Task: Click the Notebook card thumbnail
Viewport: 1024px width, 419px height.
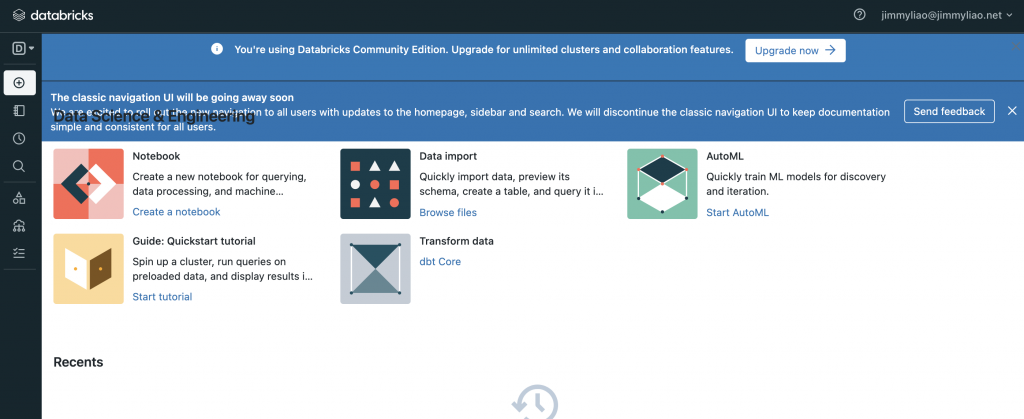Action: click(88, 184)
